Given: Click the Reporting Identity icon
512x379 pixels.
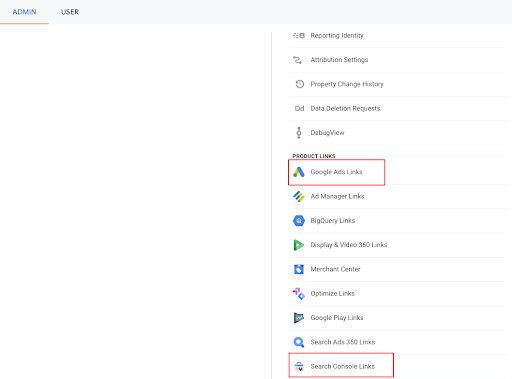Looking at the screenshot, I should tap(299, 35).
